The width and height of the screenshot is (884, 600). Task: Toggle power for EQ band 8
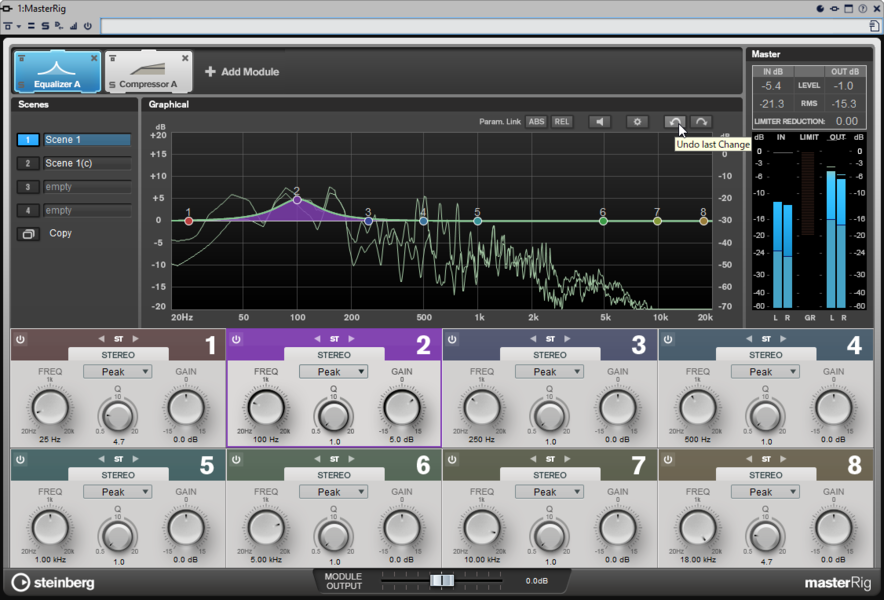pos(668,460)
